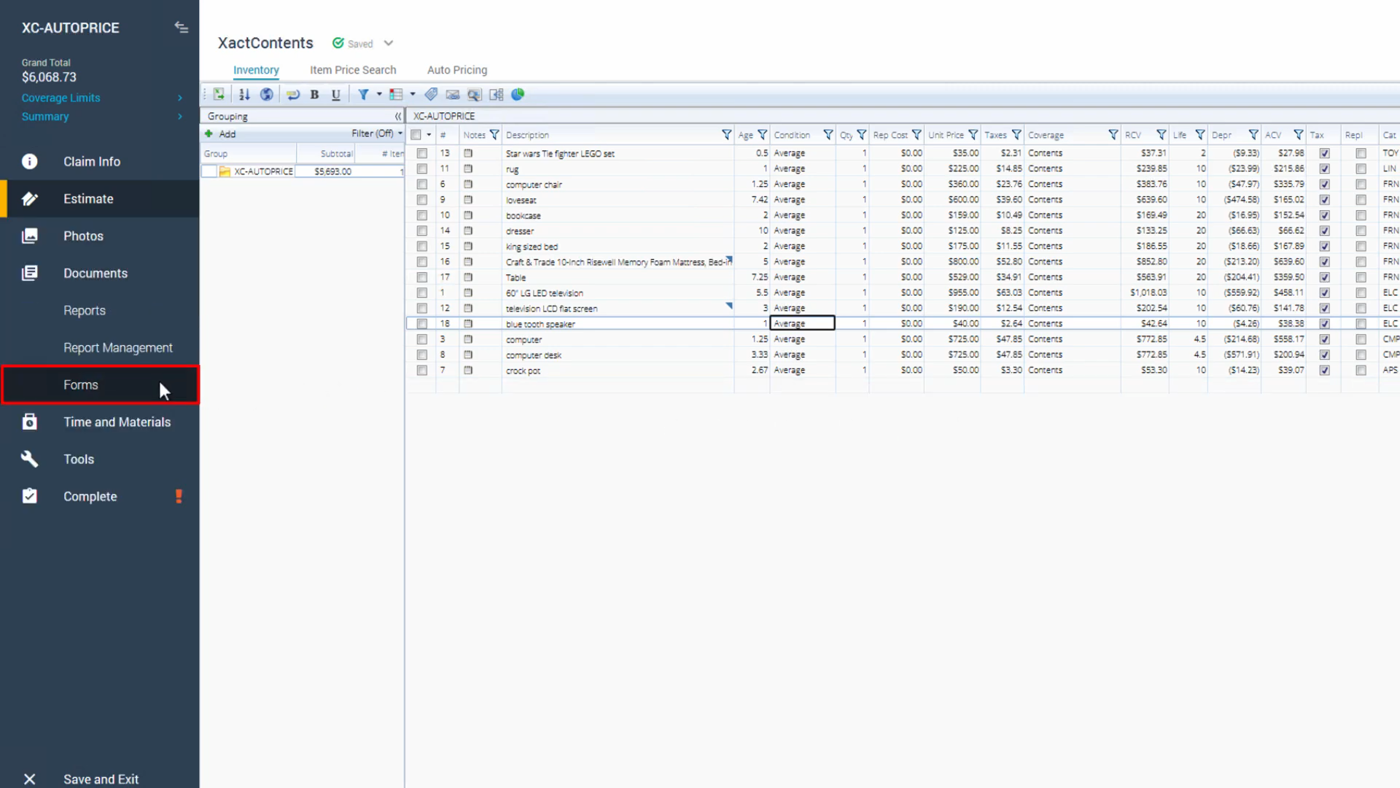
Task: Click the column chooser toolbar icon
Action: pos(396,94)
